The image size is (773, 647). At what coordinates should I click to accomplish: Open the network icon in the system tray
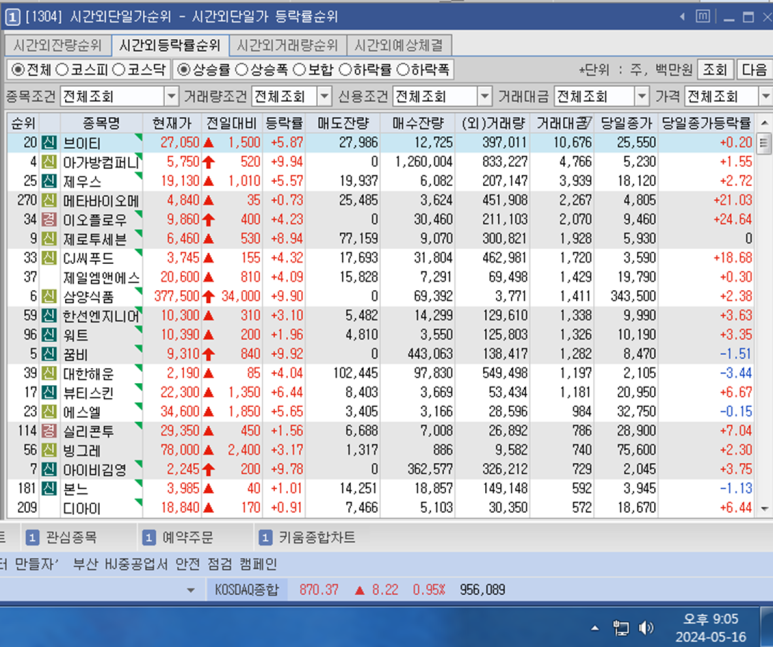(621, 628)
